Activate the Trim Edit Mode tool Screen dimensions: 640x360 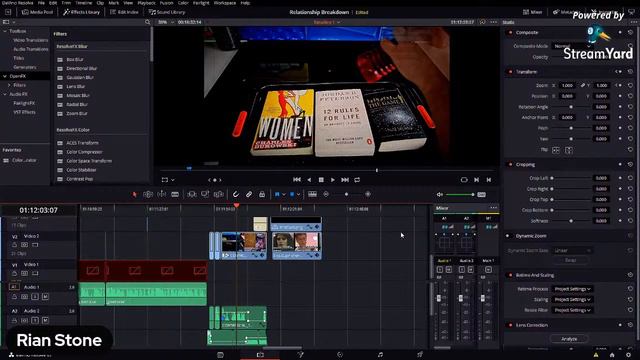148,195
